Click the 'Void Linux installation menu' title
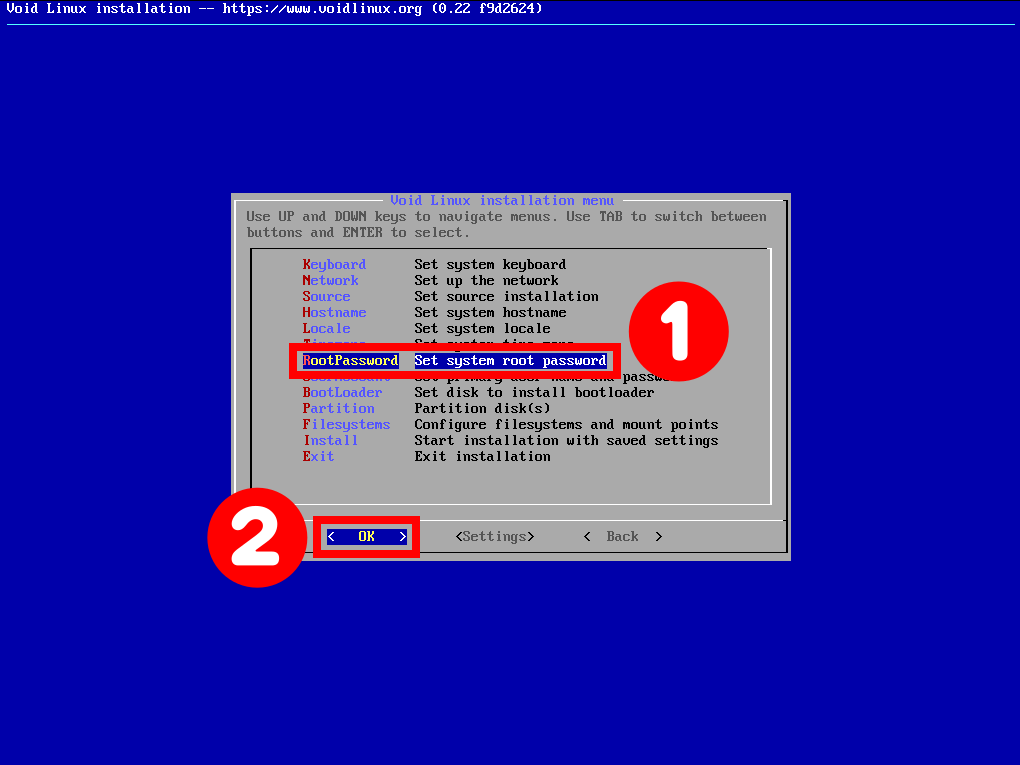This screenshot has width=1020, height=765. pyautogui.click(x=502, y=200)
